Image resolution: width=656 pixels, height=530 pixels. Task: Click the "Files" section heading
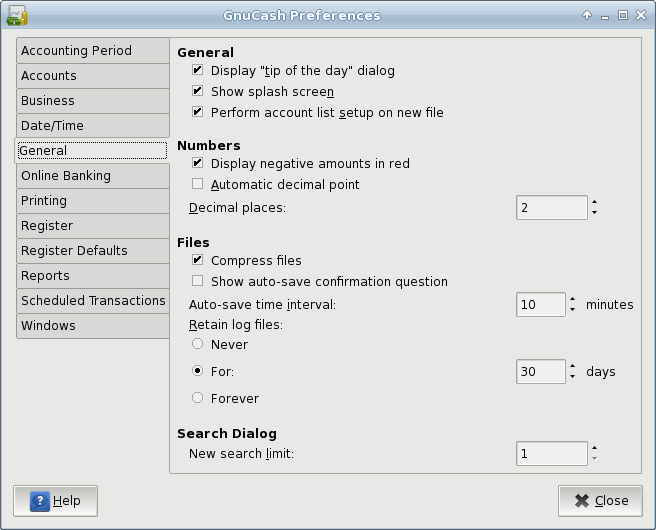pyautogui.click(x=193, y=242)
